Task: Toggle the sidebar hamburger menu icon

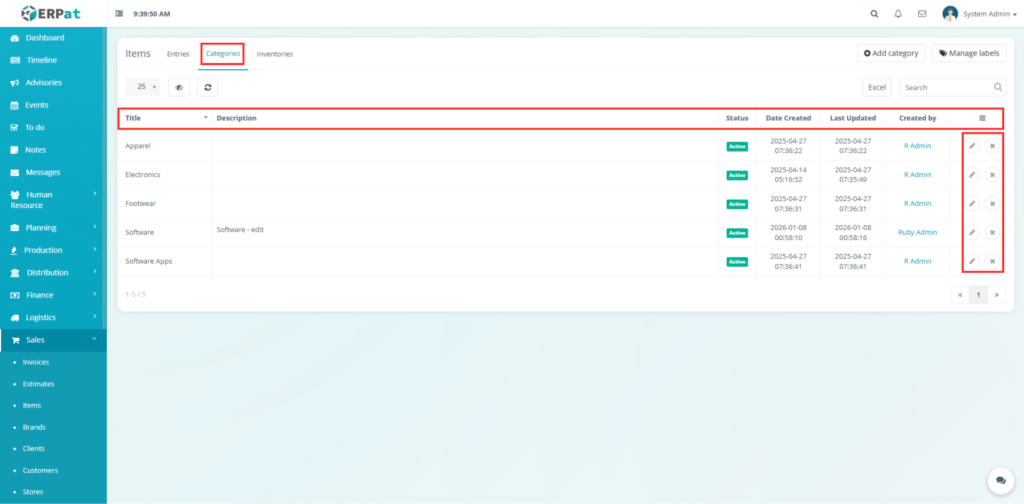Action: [120, 14]
